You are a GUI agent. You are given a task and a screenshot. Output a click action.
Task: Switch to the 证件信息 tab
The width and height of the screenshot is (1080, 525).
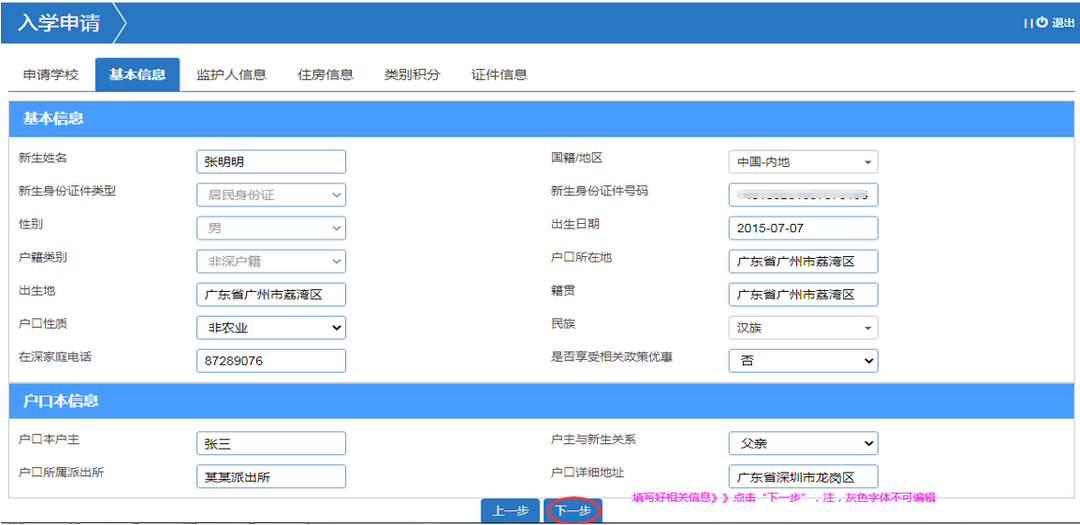click(499, 75)
